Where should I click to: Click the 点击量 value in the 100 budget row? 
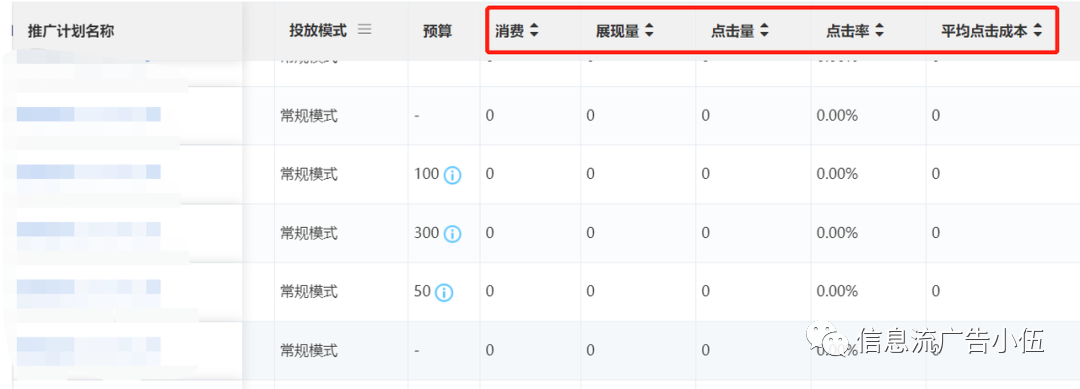(x=705, y=174)
